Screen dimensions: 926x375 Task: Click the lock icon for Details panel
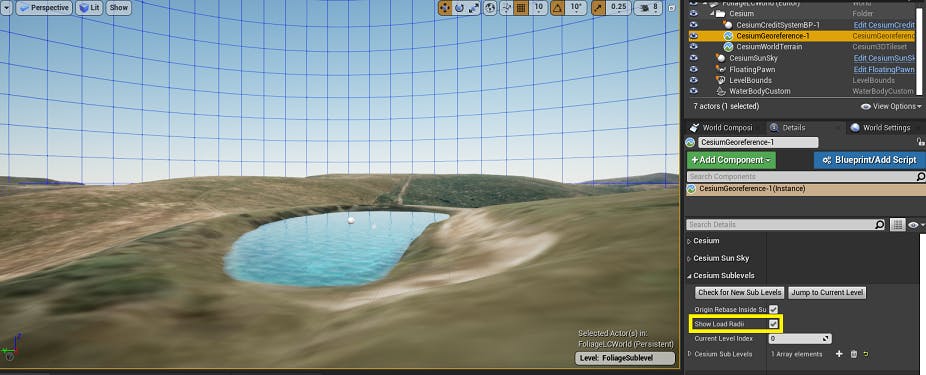click(920, 142)
